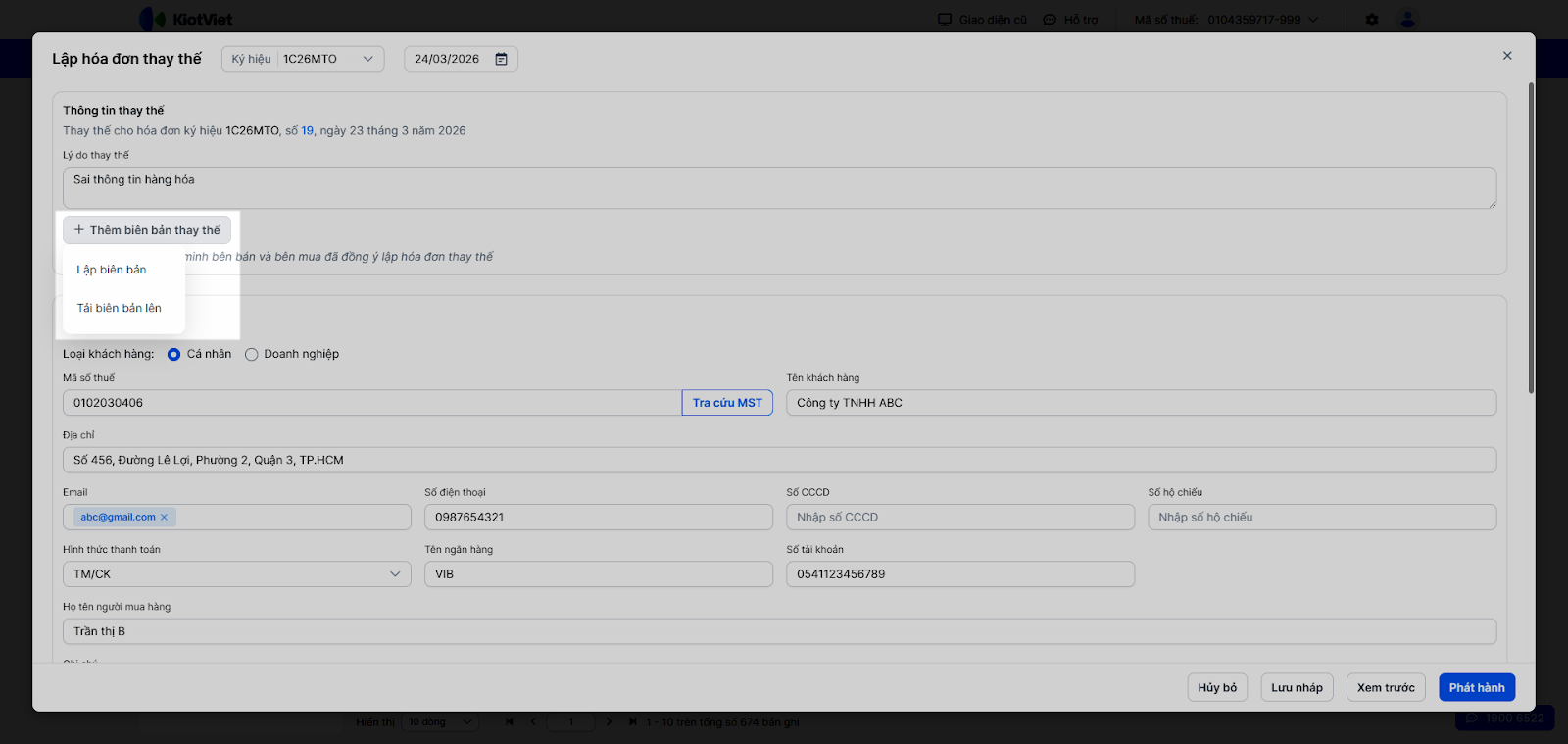Click the Giao diện cũ monitor icon

pyautogui.click(x=945, y=20)
